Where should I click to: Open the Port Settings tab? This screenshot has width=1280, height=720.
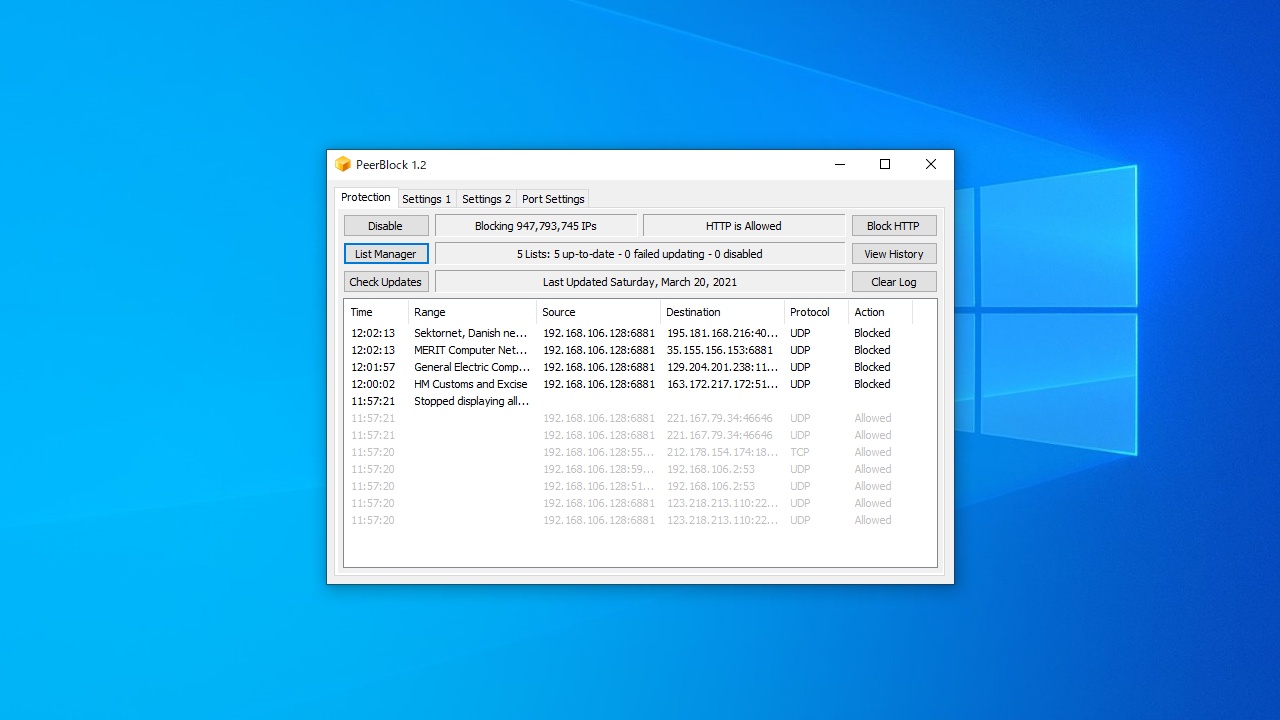[553, 199]
